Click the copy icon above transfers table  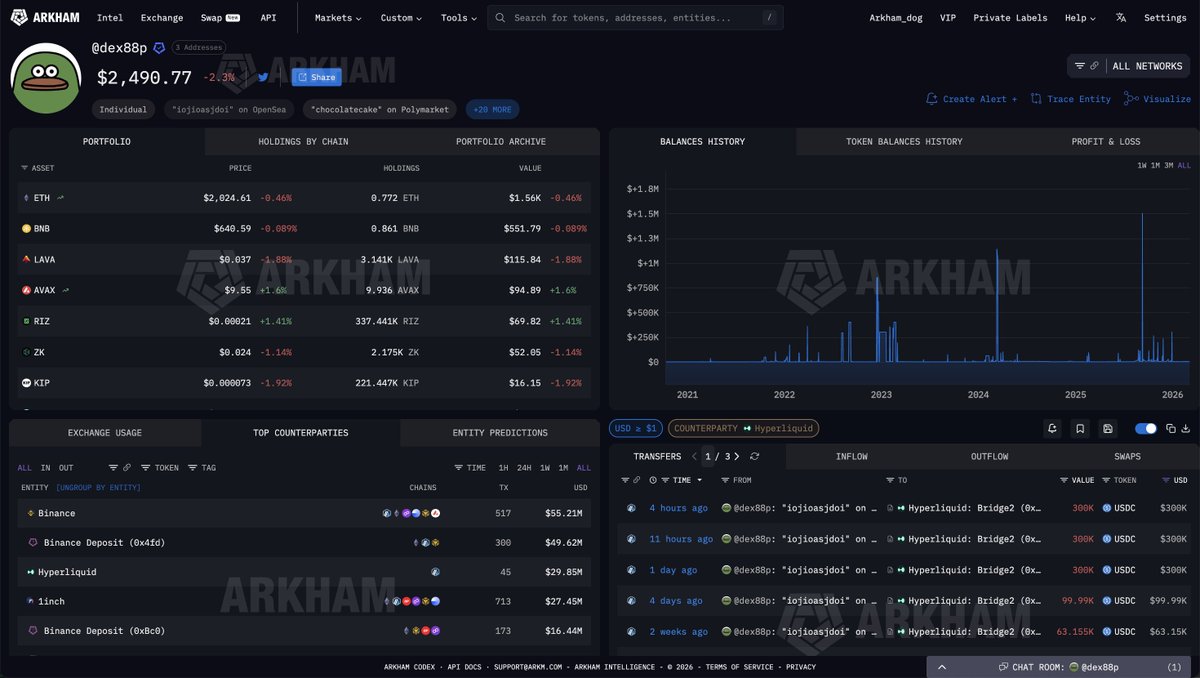click(x=1171, y=428)
